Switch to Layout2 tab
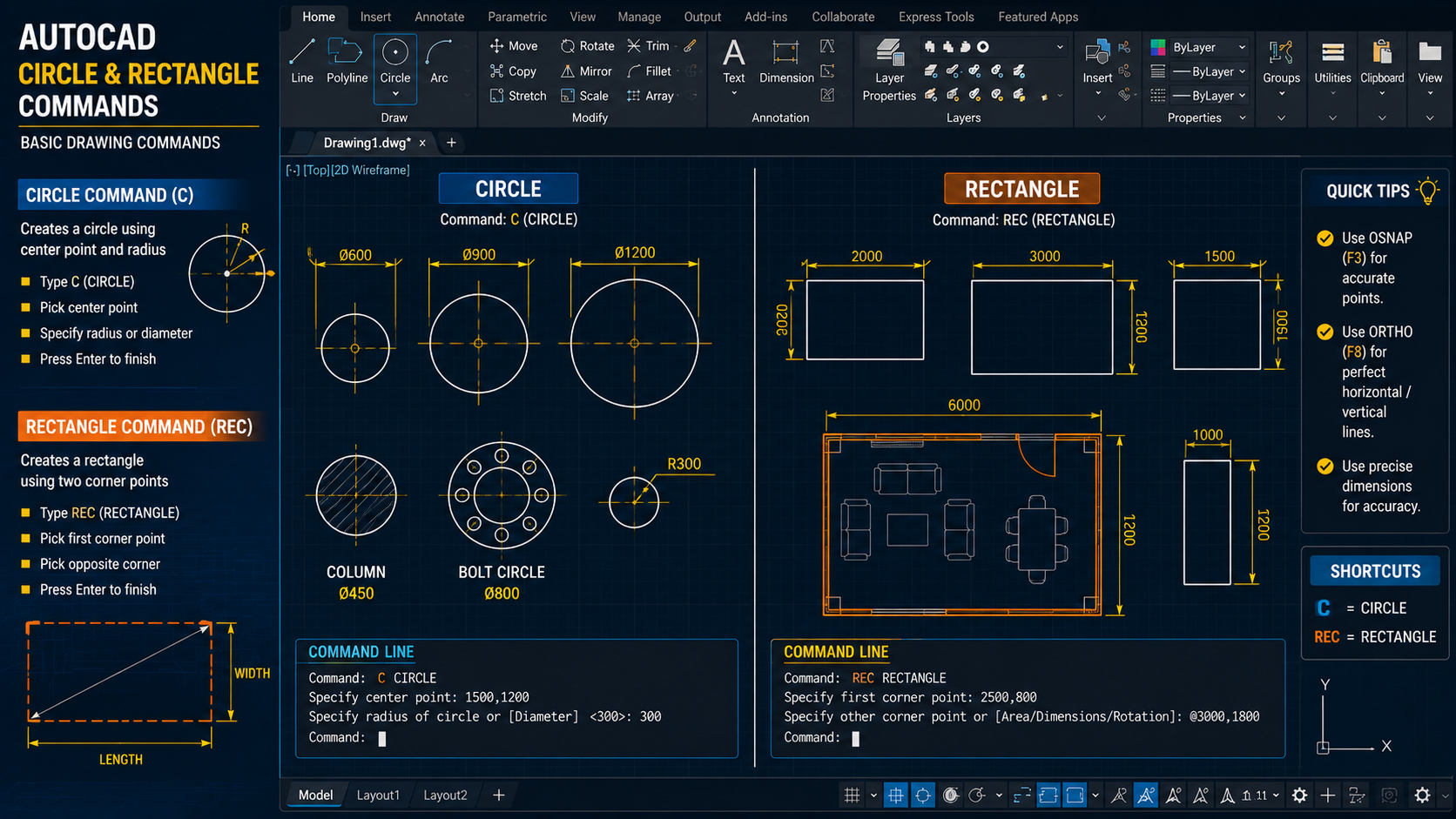Image resolution: width=1456 pixels, height=819 pixels. [445, 795]
